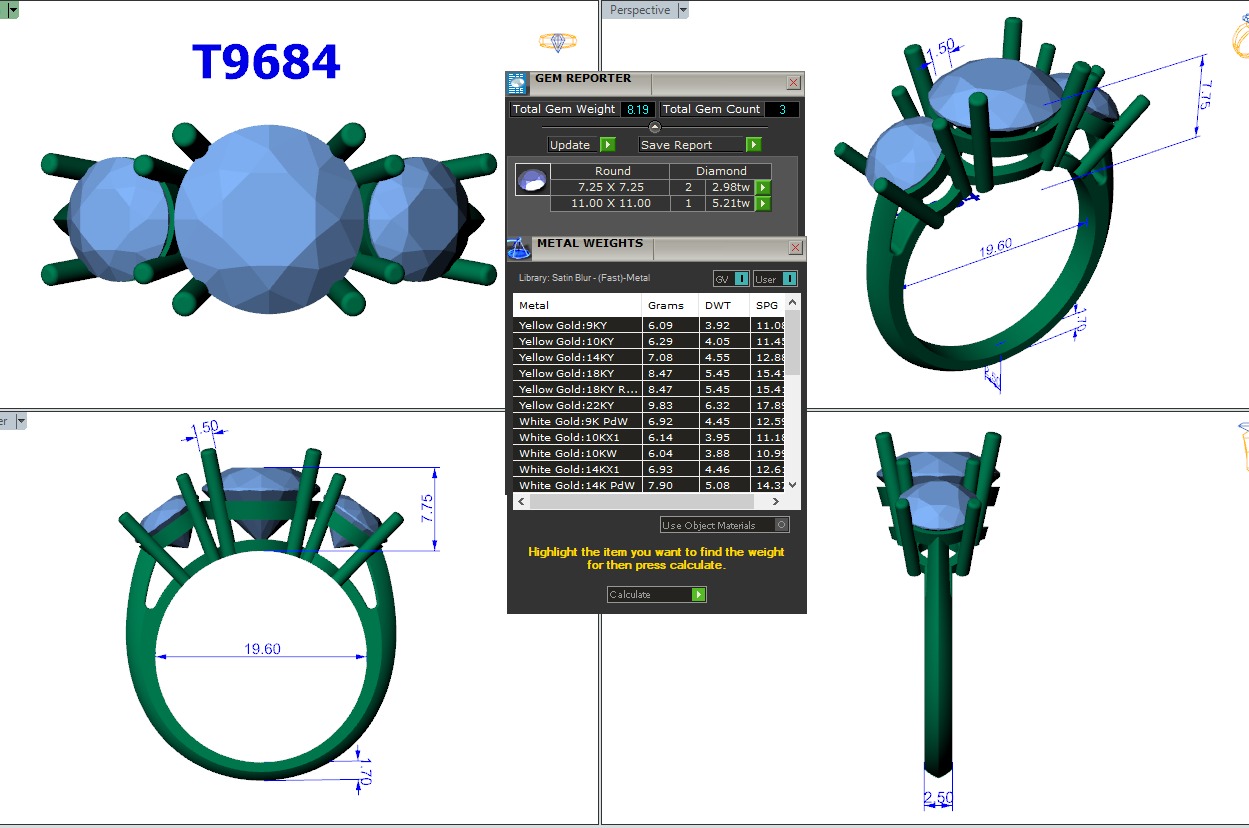Click the green arrow for 2.98tw row
The width and height of the screenshot is (1249, 828).
[763, 188]
